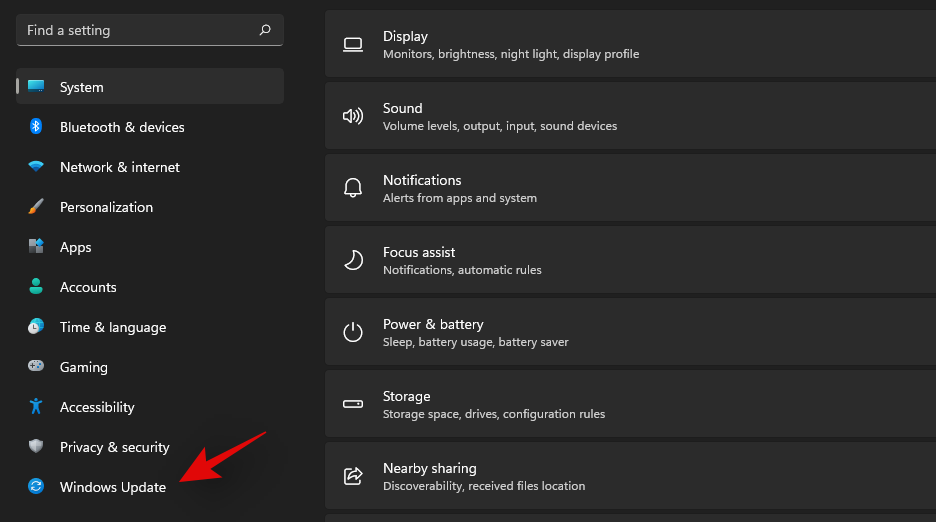Click the Personalization paintbrush icon
This screenshot has width=936, height=522.
36,207
